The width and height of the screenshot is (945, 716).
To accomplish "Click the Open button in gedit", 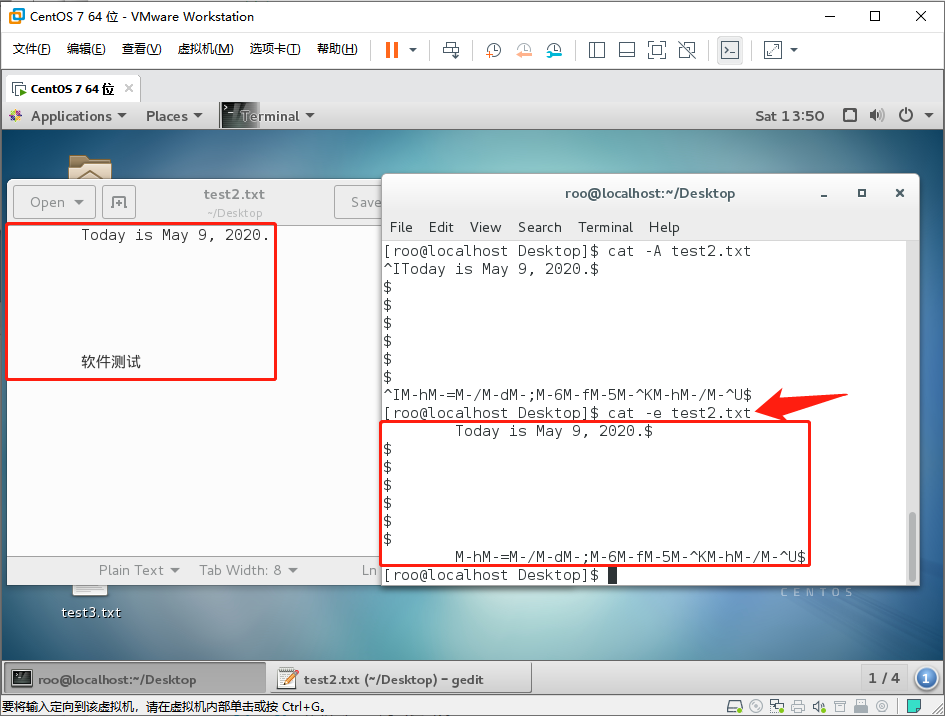I will click(53, 201).
